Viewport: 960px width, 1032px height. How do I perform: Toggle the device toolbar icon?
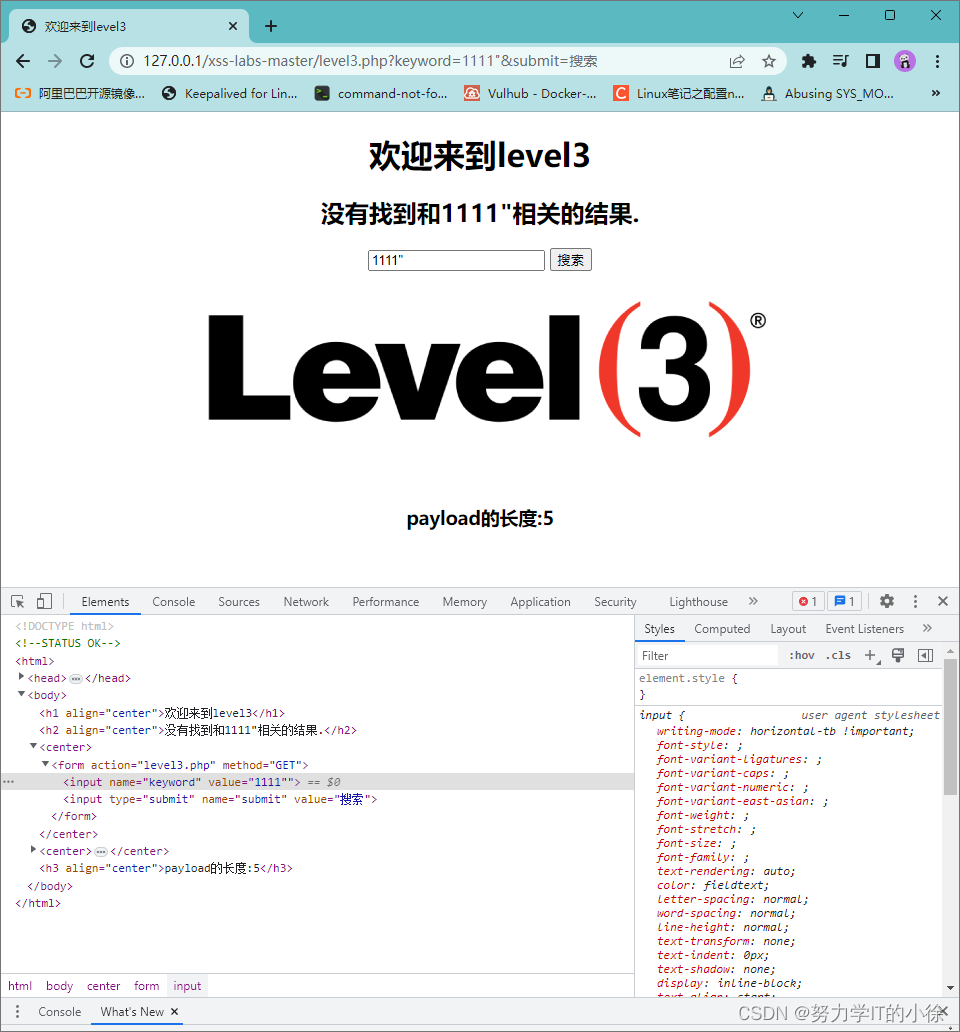pyautogui.click(x=44, y=602)
